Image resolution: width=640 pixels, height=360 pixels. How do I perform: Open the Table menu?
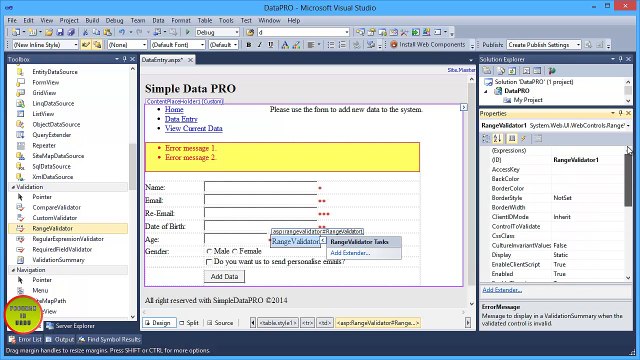pos(205,20)
